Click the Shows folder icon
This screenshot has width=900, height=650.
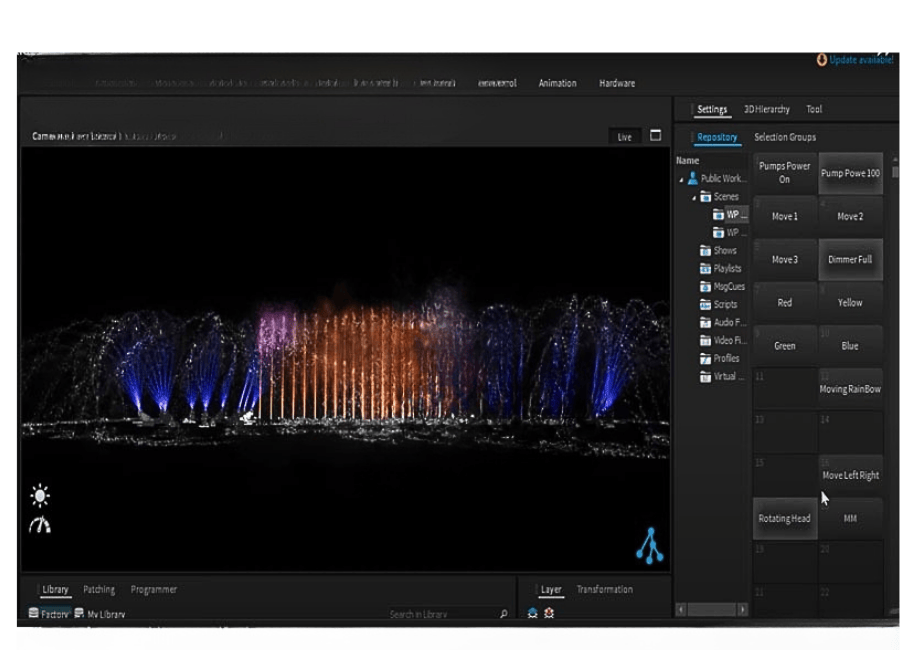(x=705, y=250)
